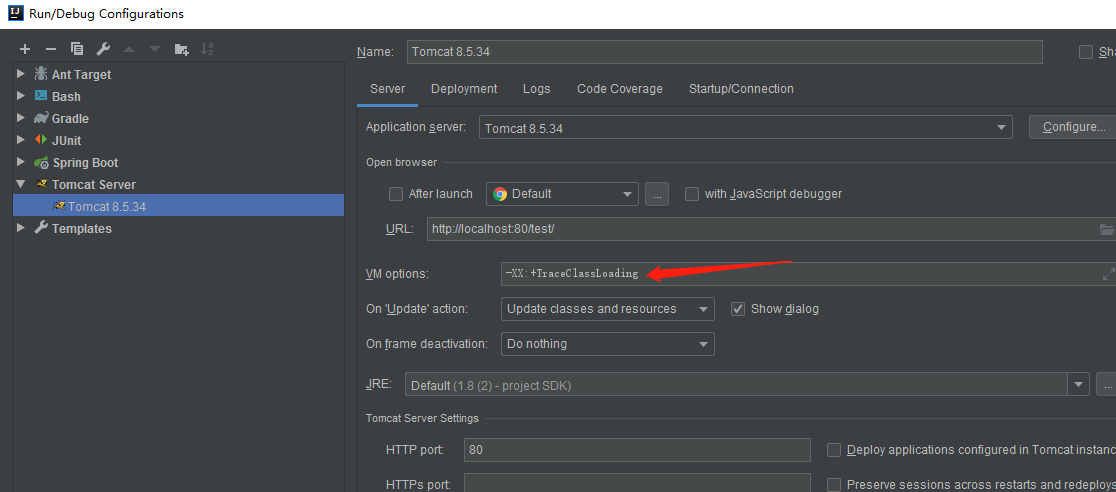Viewport: 1116px width, 492px height.
Task: Click the browse folder icon beside URL
Action: click(x=1106, y=229)
